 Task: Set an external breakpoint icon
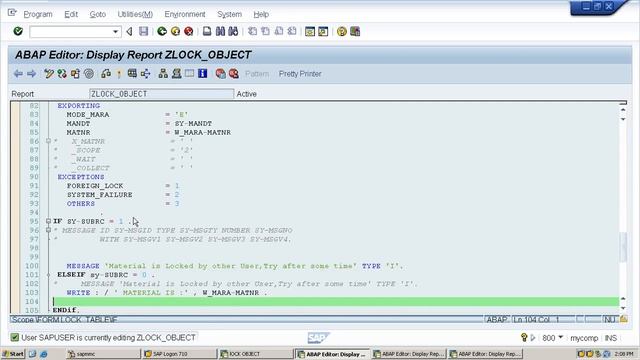(x=233, y=74)
